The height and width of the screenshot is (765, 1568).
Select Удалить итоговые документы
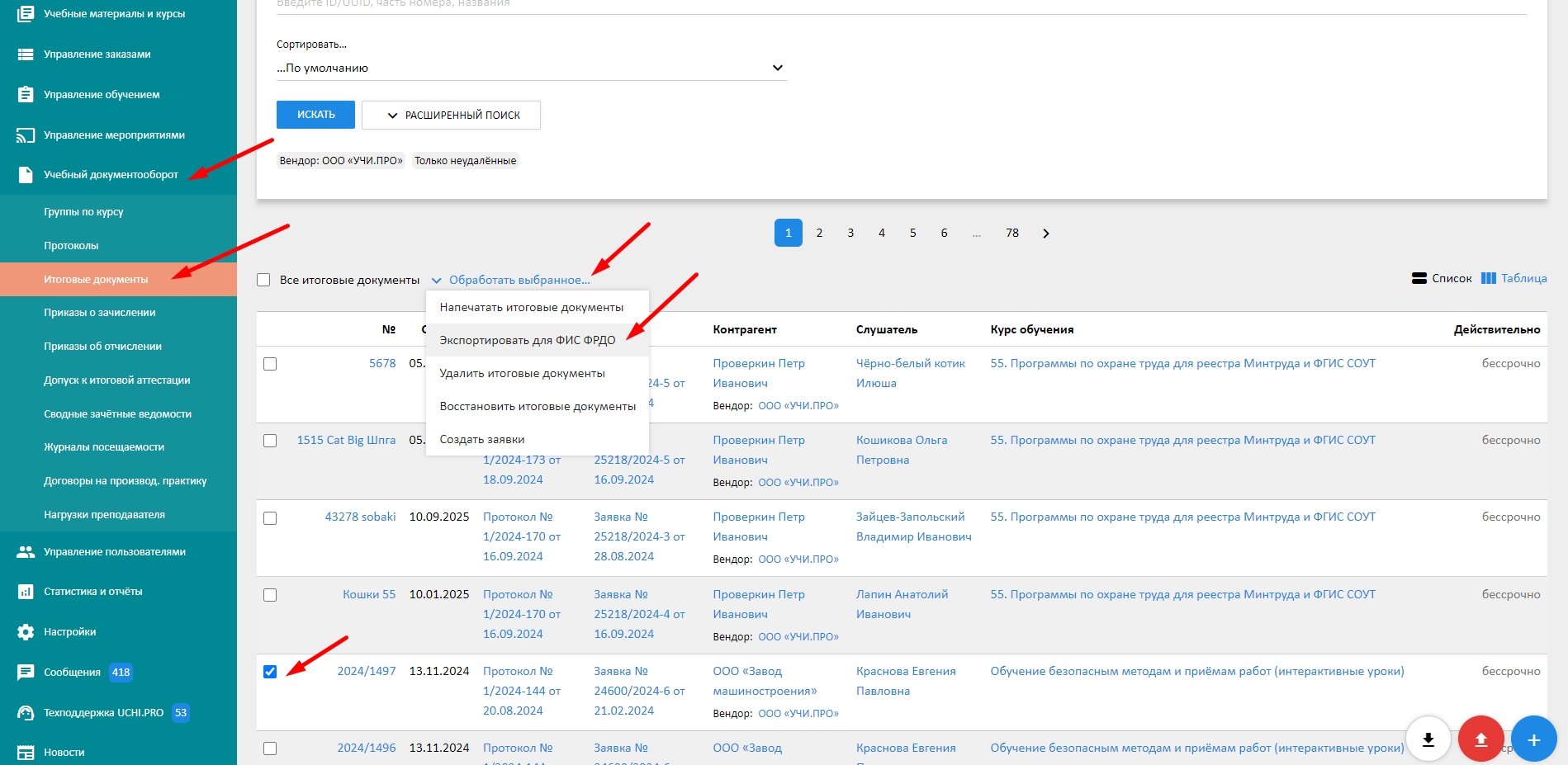[x=537, y=373]
